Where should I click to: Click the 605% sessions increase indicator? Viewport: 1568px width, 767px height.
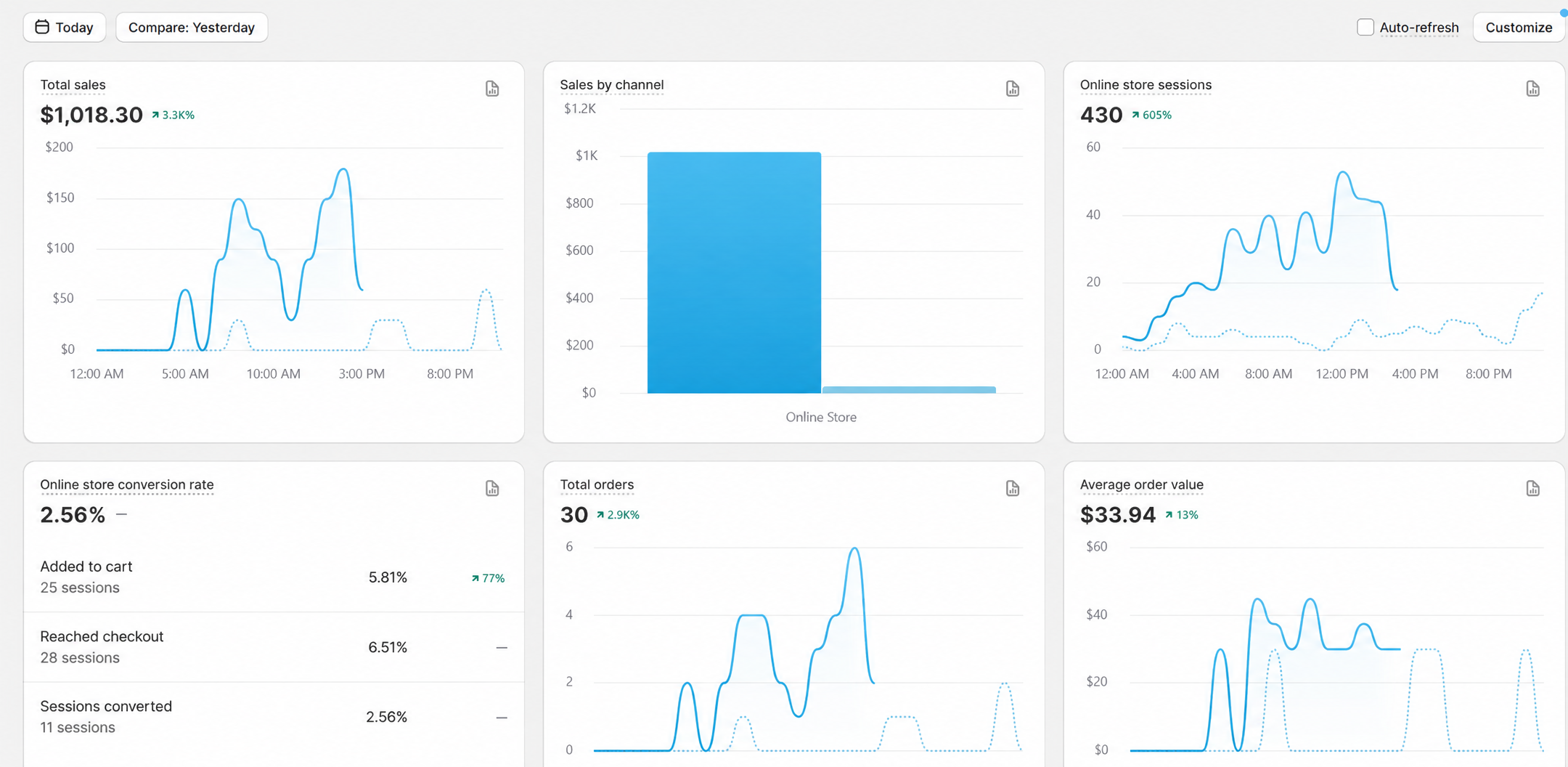pos(1151,115)
